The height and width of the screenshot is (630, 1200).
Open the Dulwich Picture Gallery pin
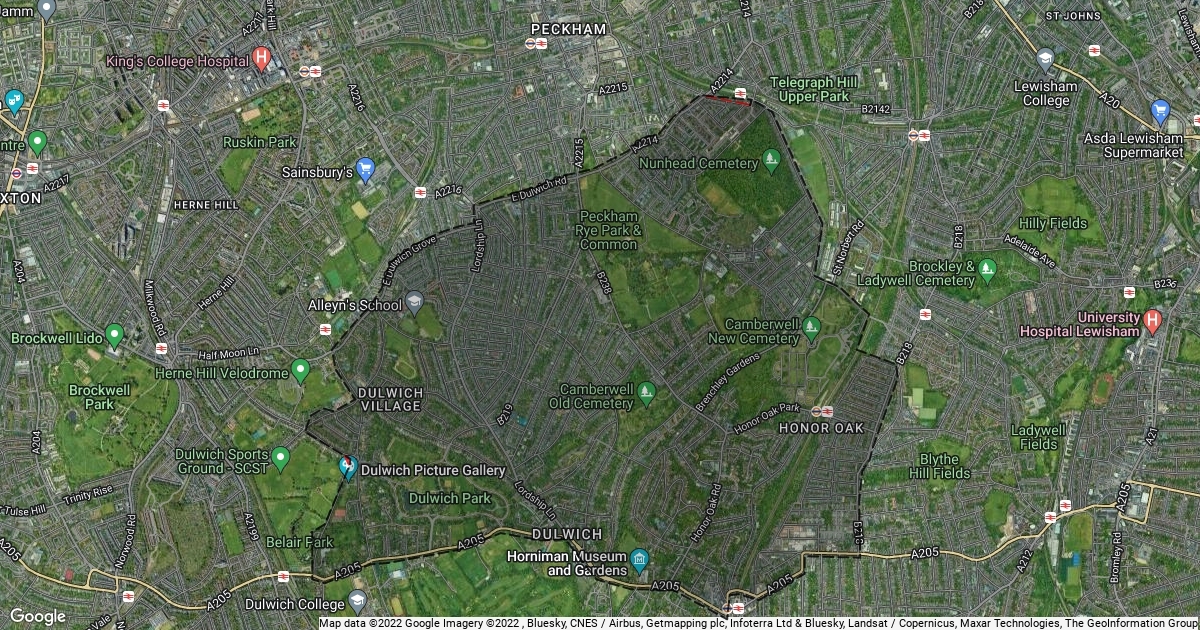pos(348,467)
